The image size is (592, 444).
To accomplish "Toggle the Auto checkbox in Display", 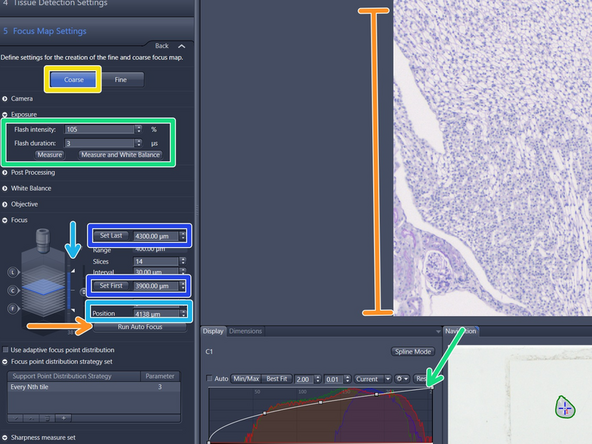I will pos(209,378).
